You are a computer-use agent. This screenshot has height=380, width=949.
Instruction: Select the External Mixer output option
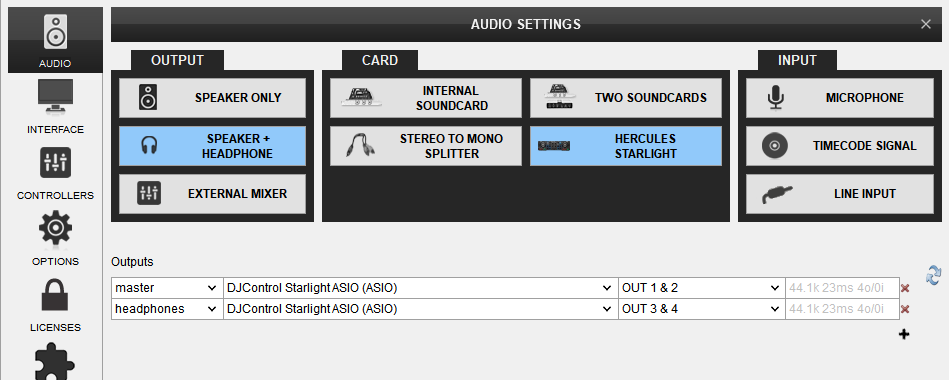coord(212,194)
